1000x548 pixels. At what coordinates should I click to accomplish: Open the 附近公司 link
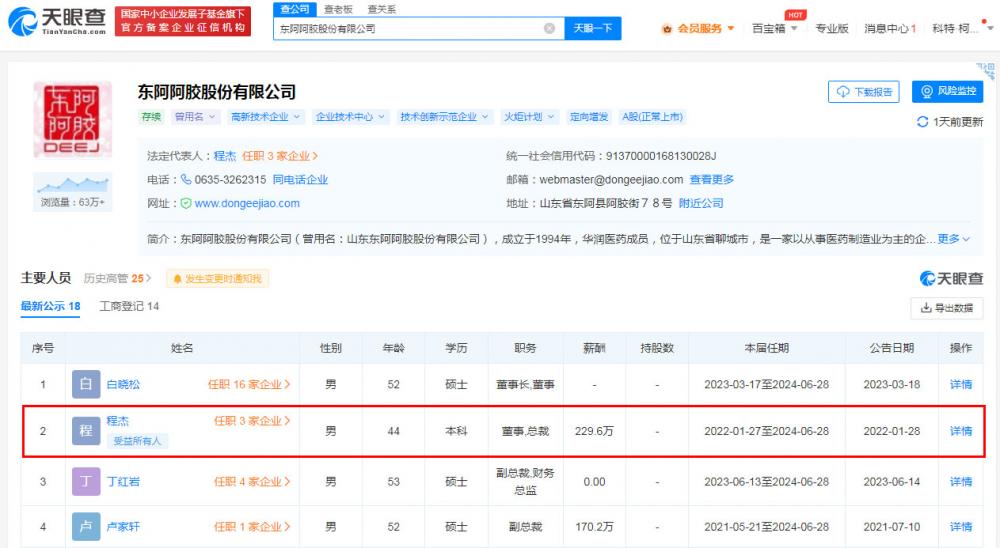pyautogui.click(x=700, y=204)
